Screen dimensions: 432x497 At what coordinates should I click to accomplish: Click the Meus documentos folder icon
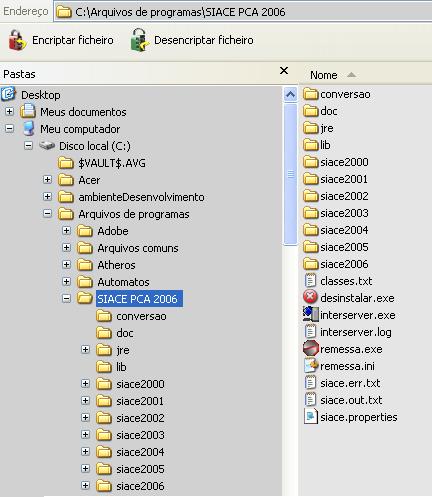click(x=28, y=111)
